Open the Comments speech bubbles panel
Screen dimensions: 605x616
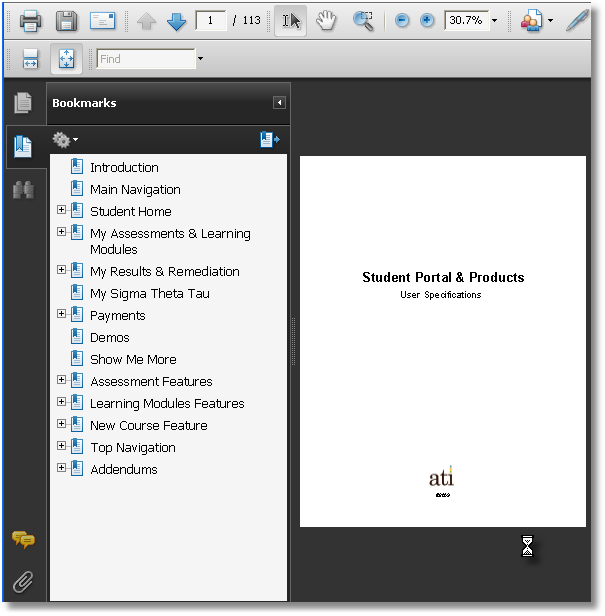click(23, 540)
